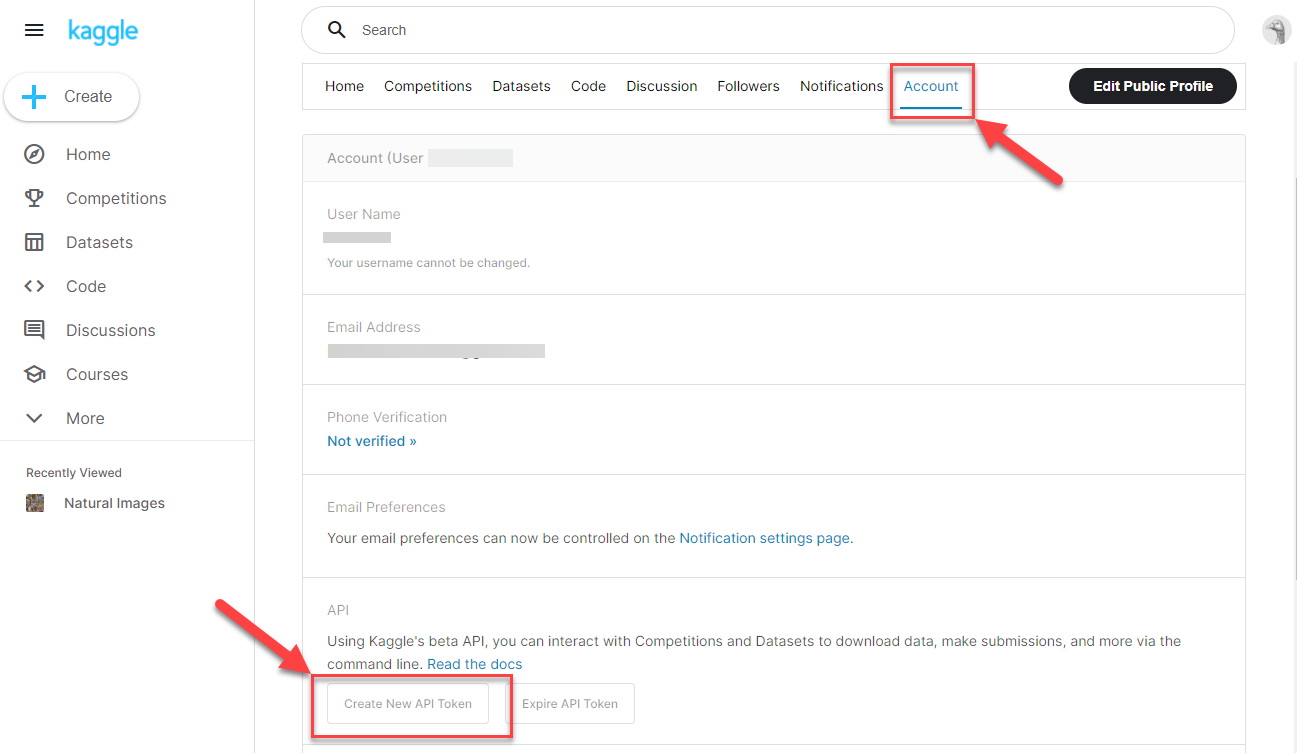Open Competitions in the sidebar

click(116, 198)
